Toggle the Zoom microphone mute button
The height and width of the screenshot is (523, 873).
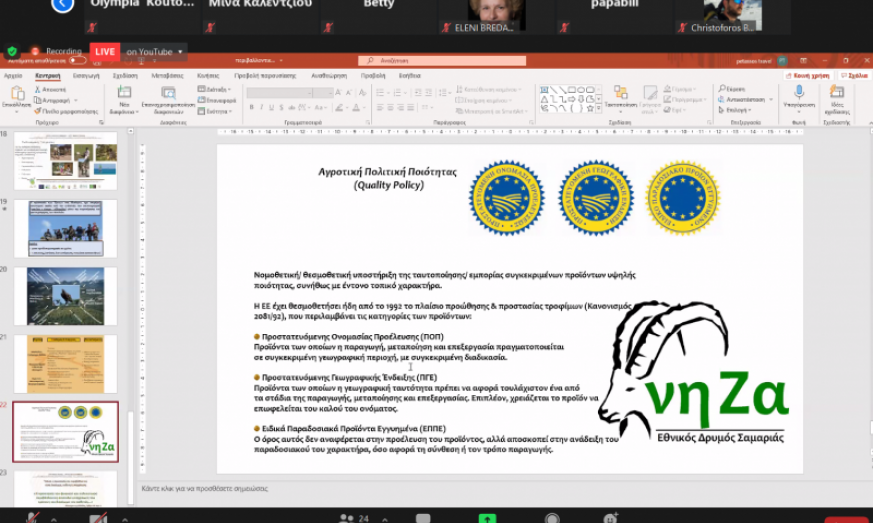coord(32,519)
